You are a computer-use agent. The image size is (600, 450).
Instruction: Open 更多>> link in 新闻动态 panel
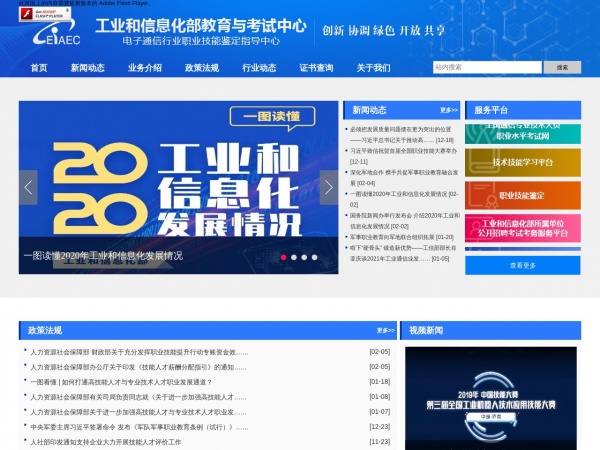tap(449, 110)
